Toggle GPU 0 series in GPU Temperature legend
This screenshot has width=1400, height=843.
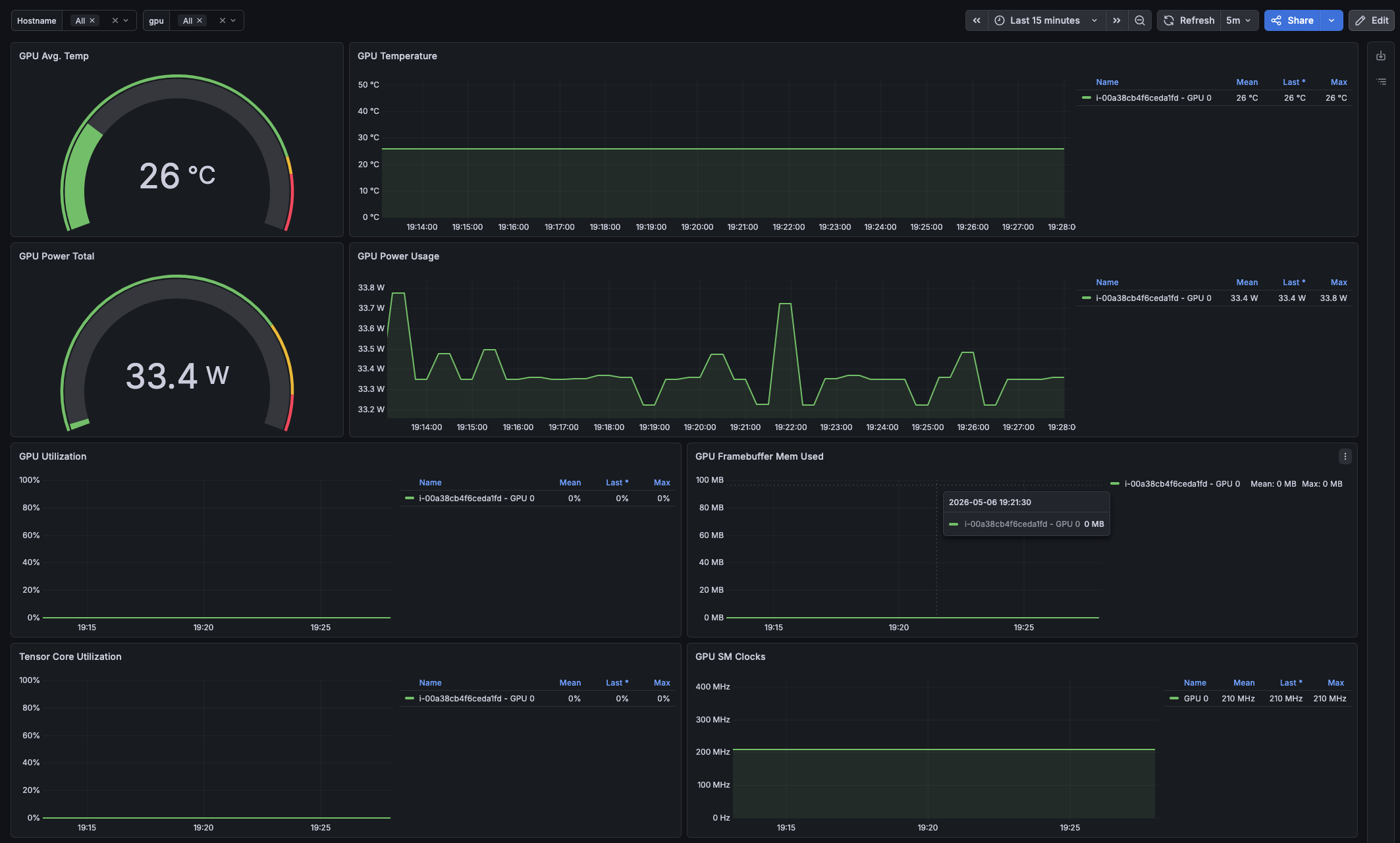[x=1154, y=98]
